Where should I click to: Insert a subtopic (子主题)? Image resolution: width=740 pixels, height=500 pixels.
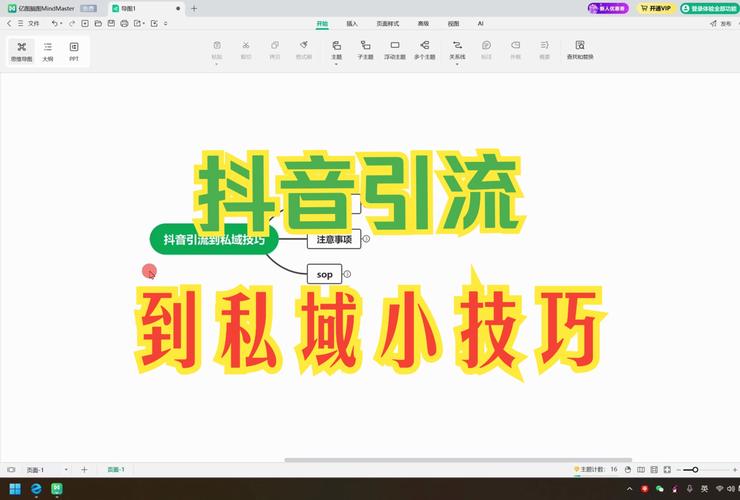365,49
